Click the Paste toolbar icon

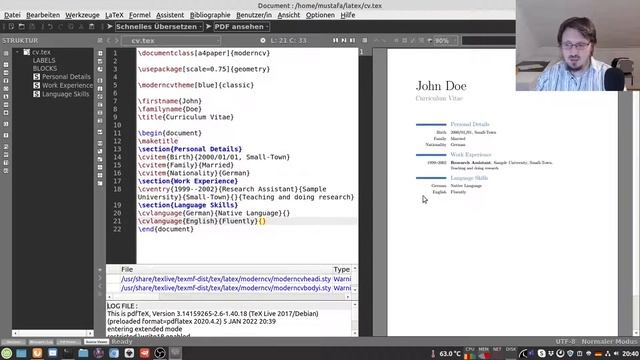pyautogui.click(x=91, y=27)
